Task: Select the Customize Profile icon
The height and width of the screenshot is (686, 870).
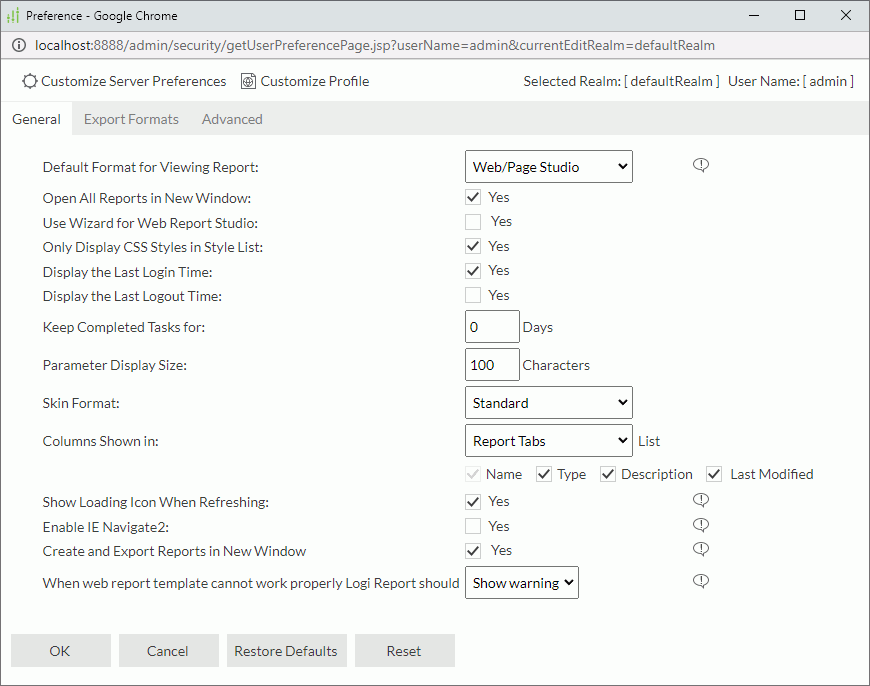Action: pyautogui.click(x=248, y=81)
